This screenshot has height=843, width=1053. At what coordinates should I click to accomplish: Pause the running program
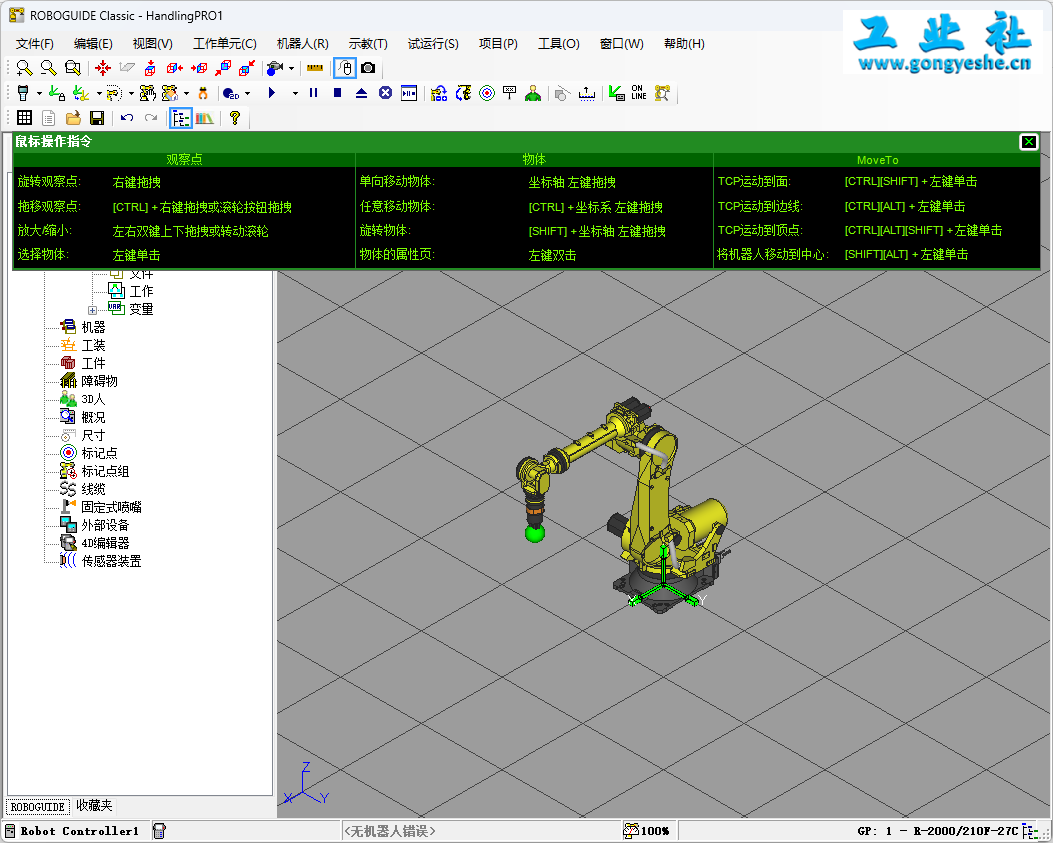click(314, 93)
